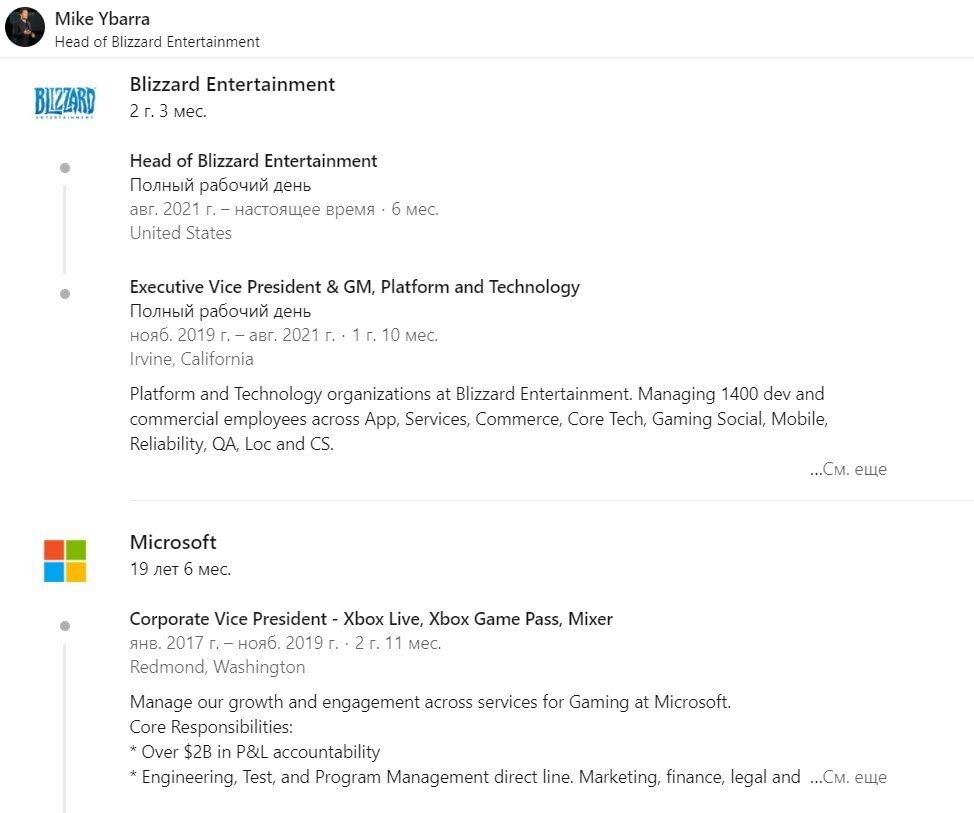Click the Redmond, Washington location
The image size is (974, 813).
217,667
